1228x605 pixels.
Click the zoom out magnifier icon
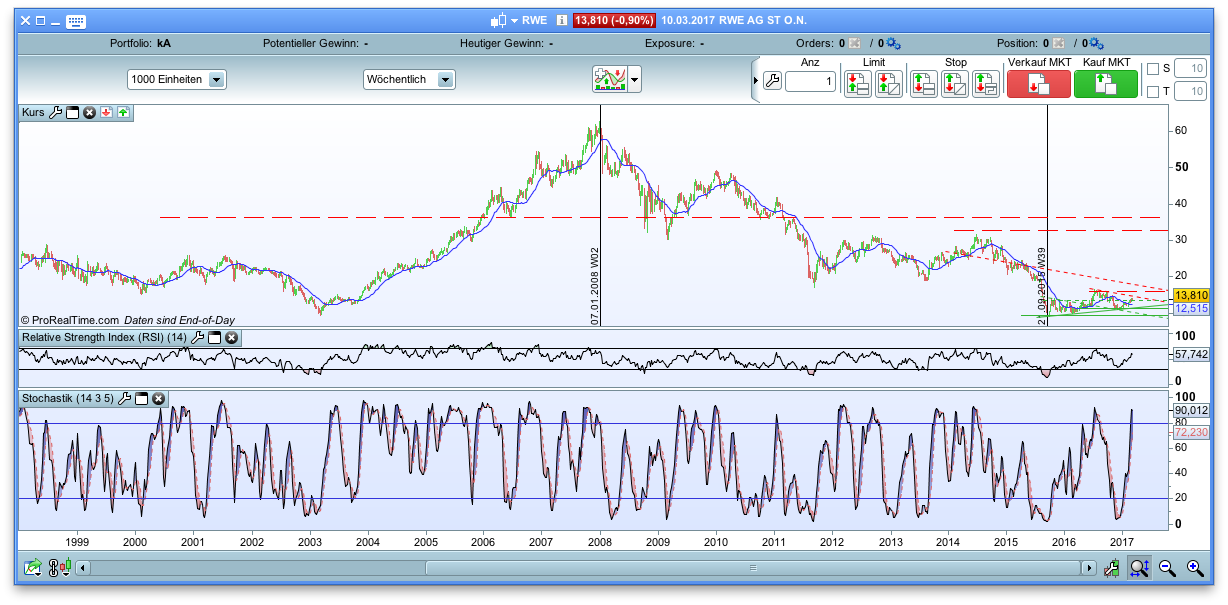click(1166, 568)
